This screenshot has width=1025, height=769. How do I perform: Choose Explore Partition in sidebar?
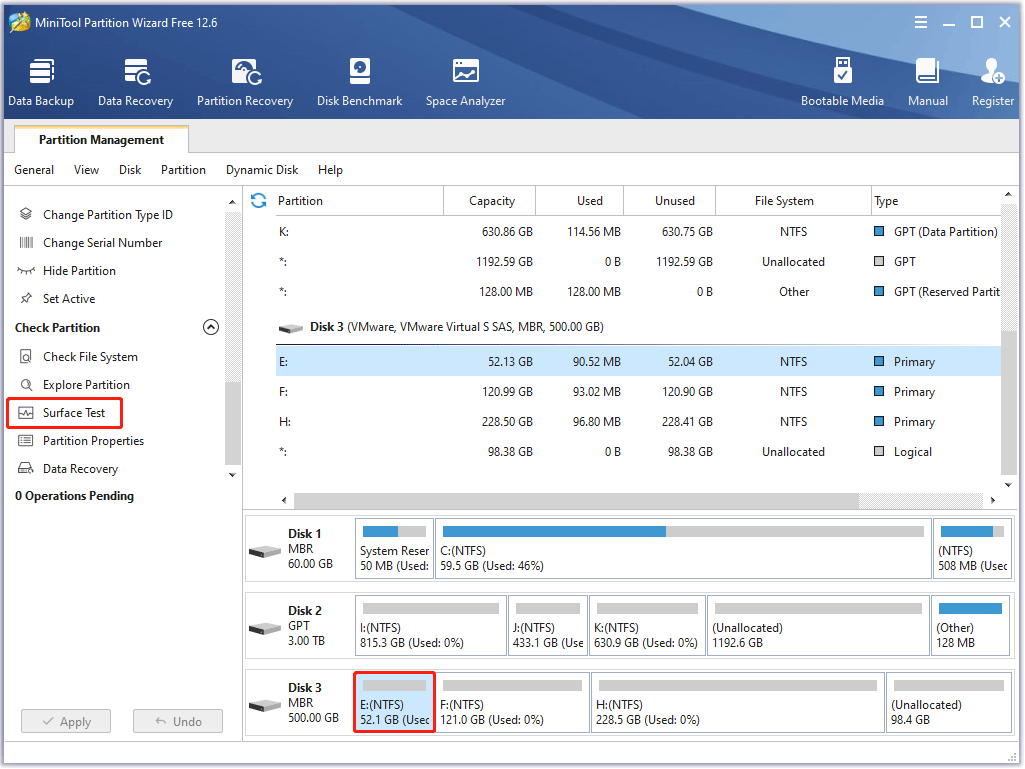point(86,385)
